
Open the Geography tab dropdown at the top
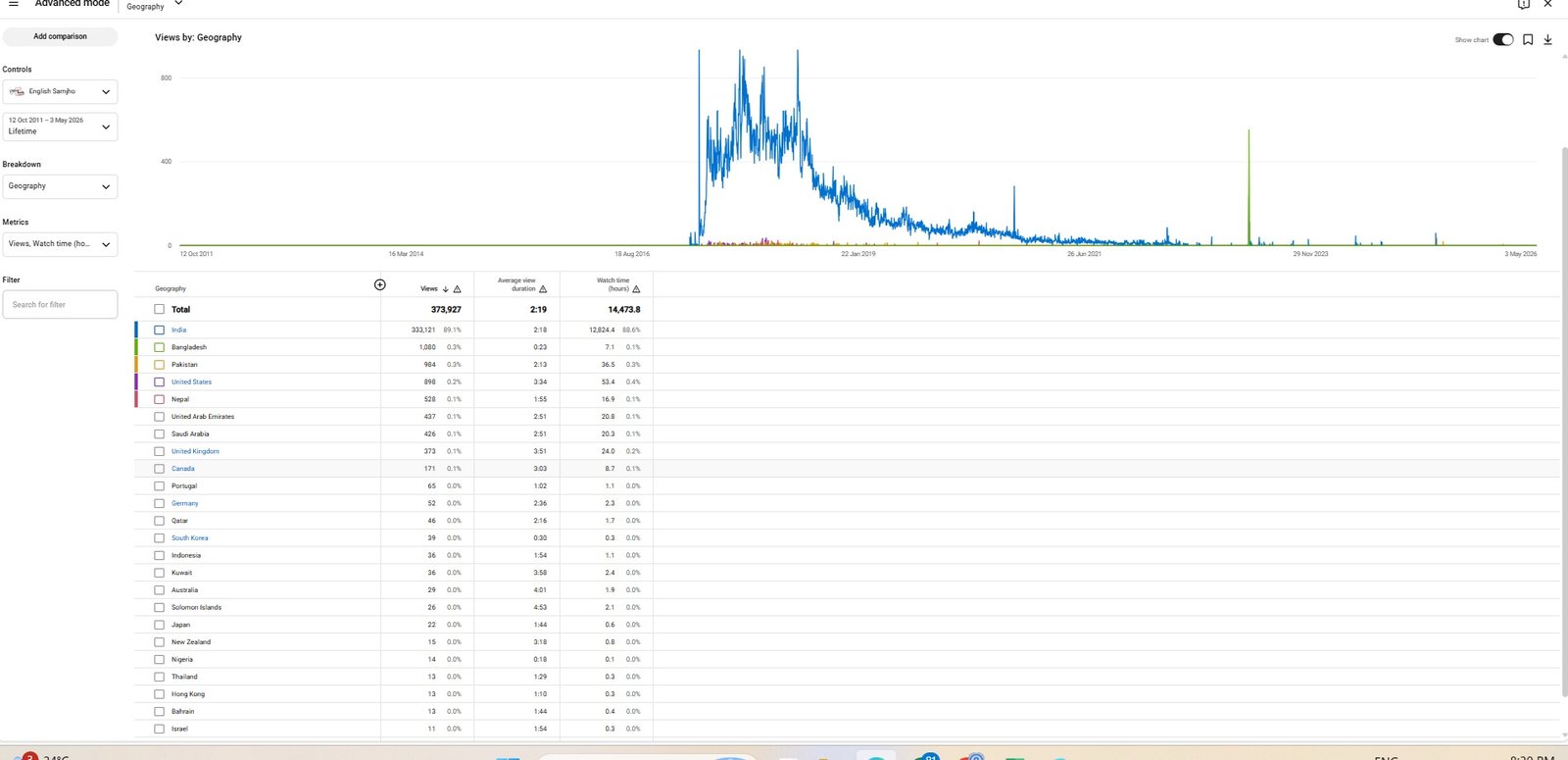click(155, 6)
